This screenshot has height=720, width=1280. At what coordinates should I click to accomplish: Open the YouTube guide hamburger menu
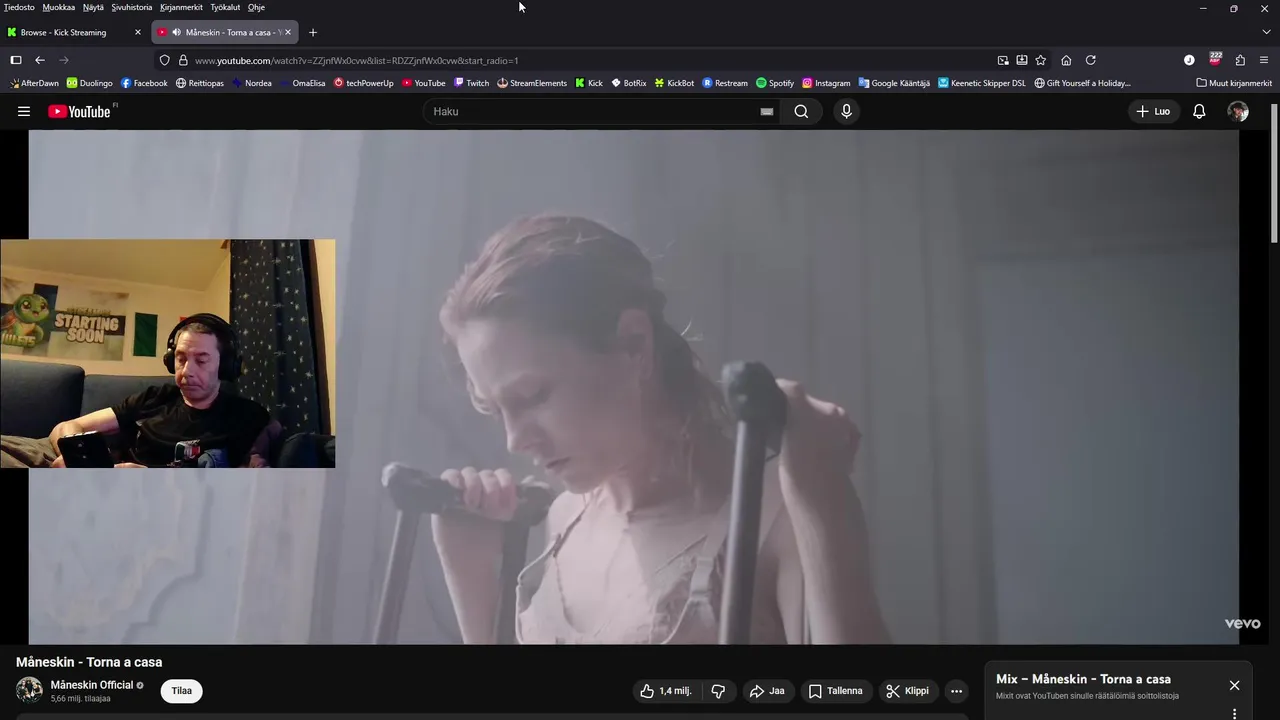(24, 111)
